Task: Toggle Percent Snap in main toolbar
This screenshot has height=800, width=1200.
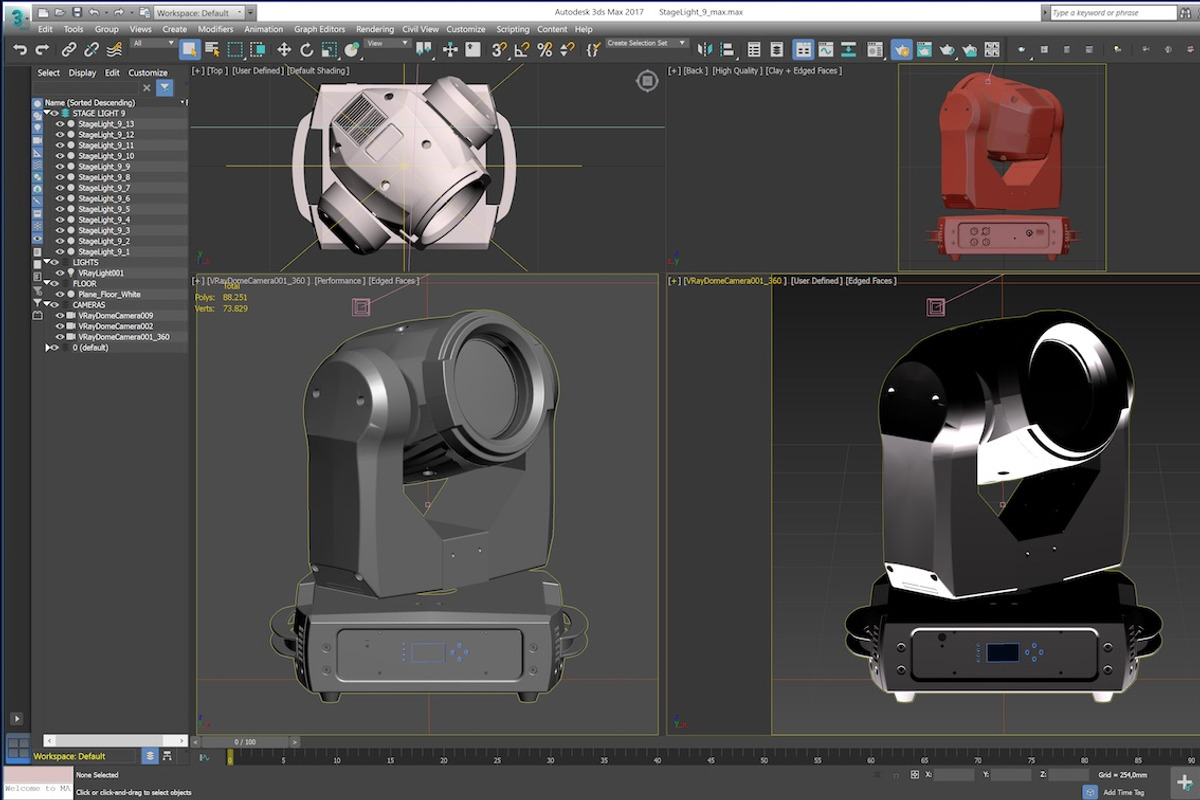Action: (x=544, y=49)
